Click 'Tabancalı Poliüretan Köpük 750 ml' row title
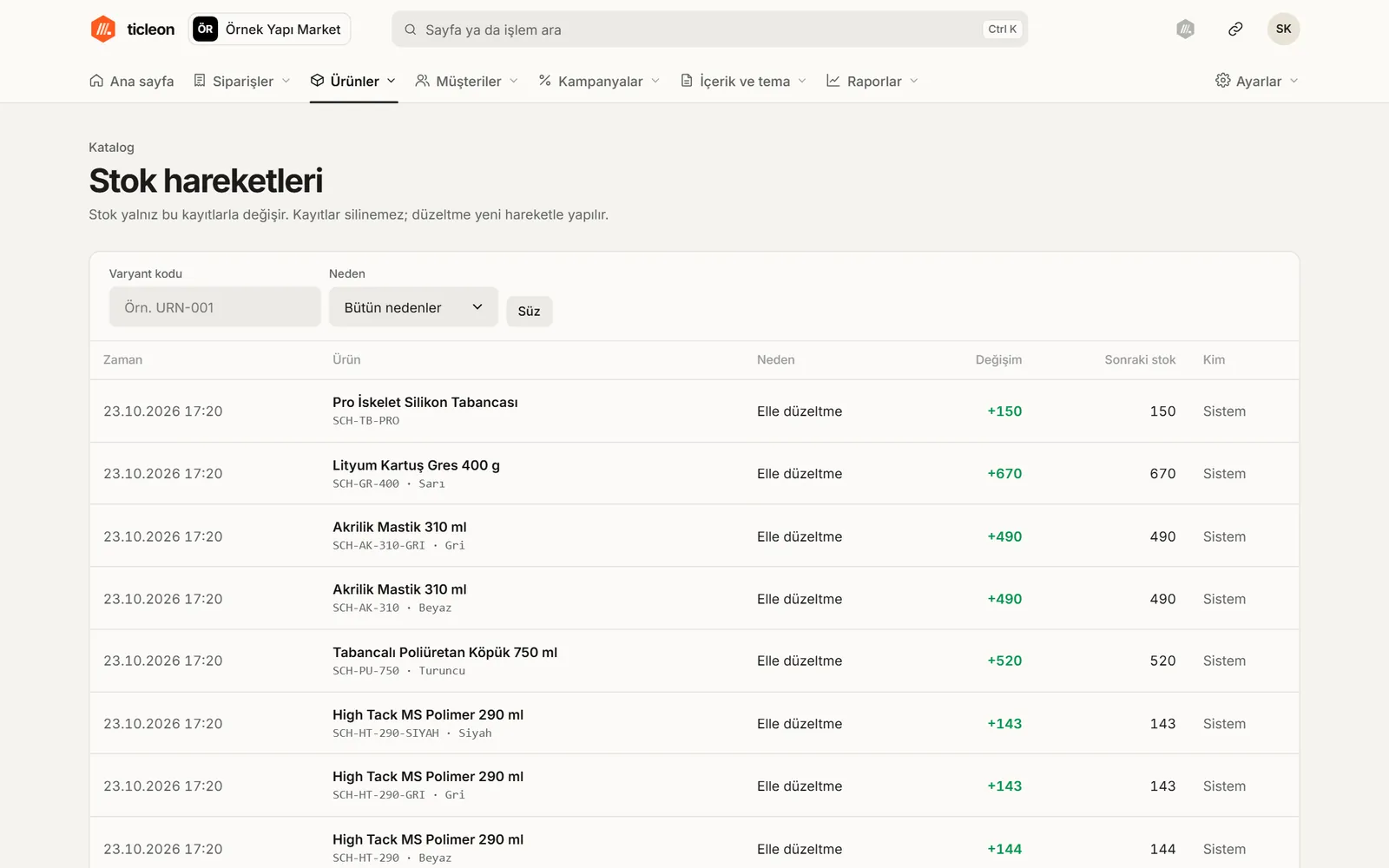Viewport: 1389px width, 868px height. tap(444, 653)
